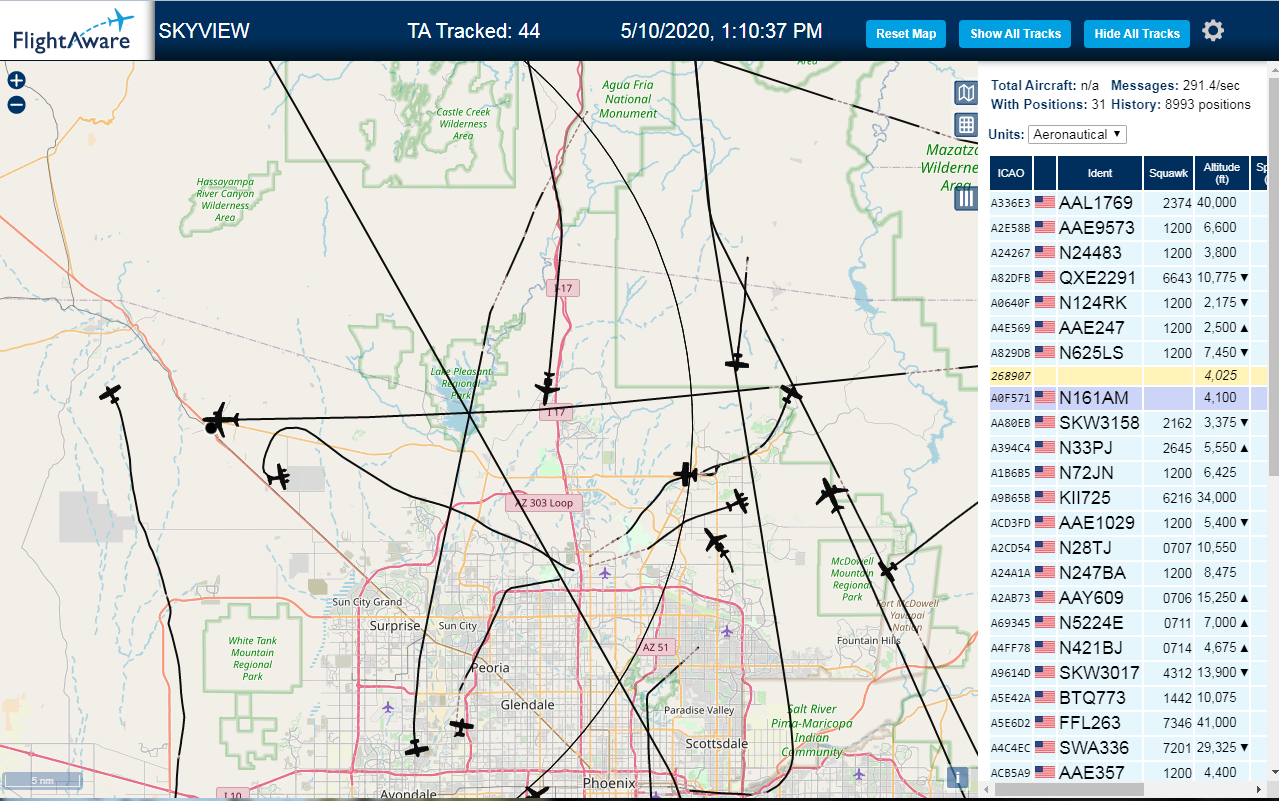The width and height of the screenshot is (1279, 801).
Task: Select the N247BA aircraft row
Action: [x=1128, y=572]
